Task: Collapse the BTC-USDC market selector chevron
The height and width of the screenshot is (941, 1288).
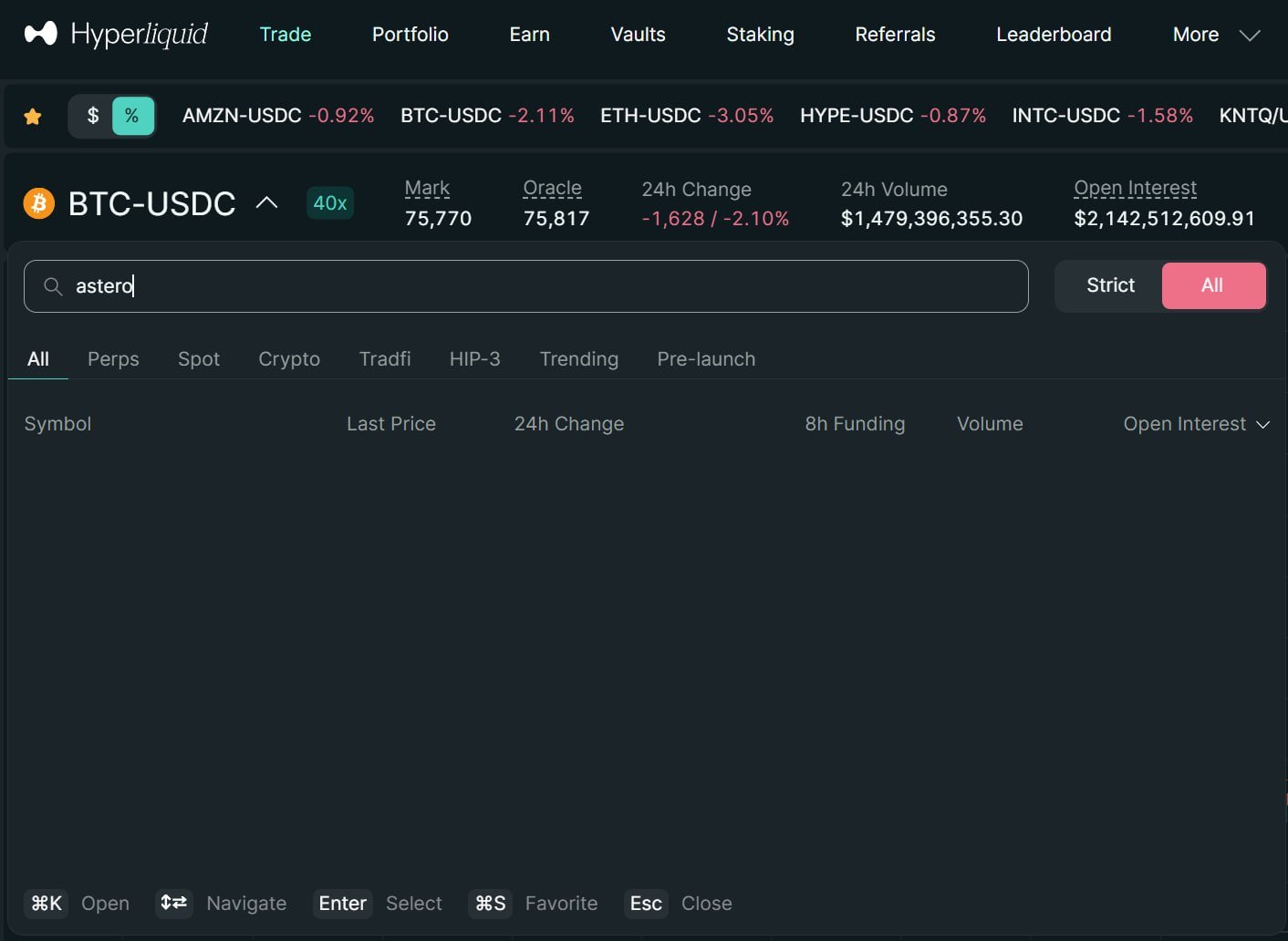Action: click(266, 202)
